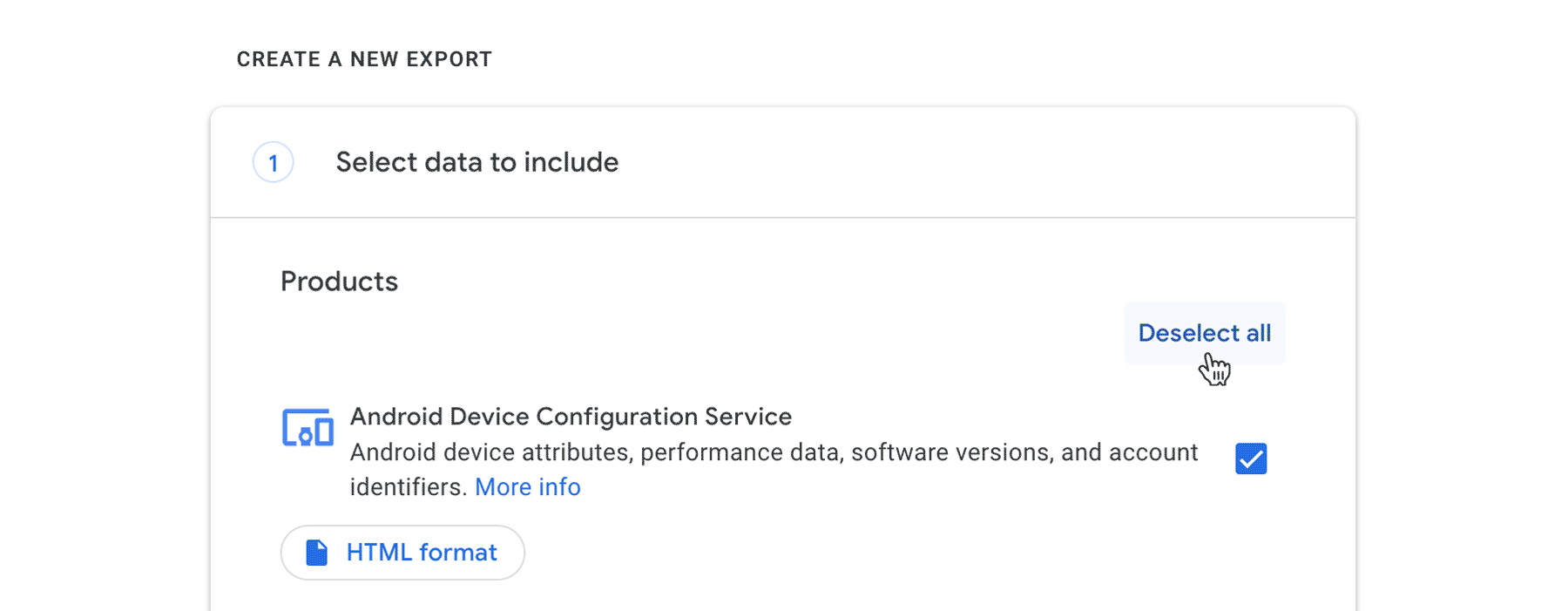Open the More info link

coord(527,487)
